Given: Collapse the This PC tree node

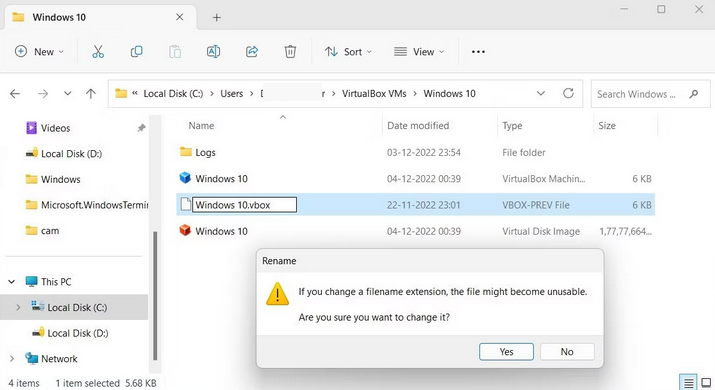Looking at the screenshot, I should [12, 282].
